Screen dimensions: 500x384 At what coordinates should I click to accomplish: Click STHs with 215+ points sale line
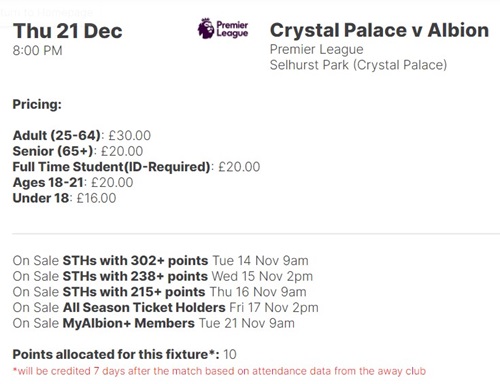(x=159, y=292)
